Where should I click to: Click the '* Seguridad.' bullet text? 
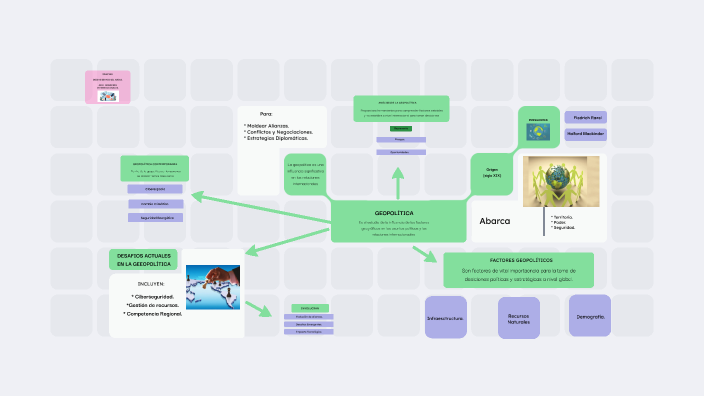tap(563, 228)
